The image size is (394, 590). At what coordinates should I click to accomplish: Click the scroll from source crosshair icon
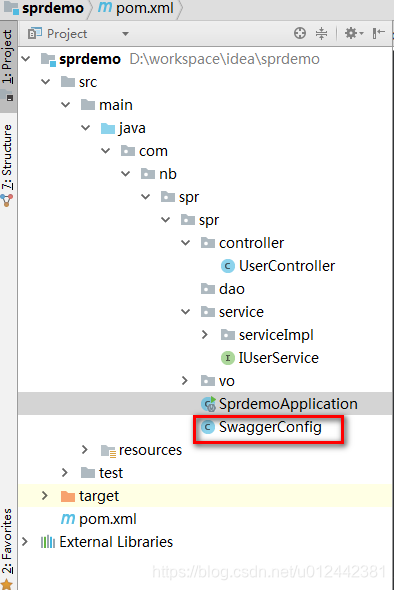pos(300,33)
